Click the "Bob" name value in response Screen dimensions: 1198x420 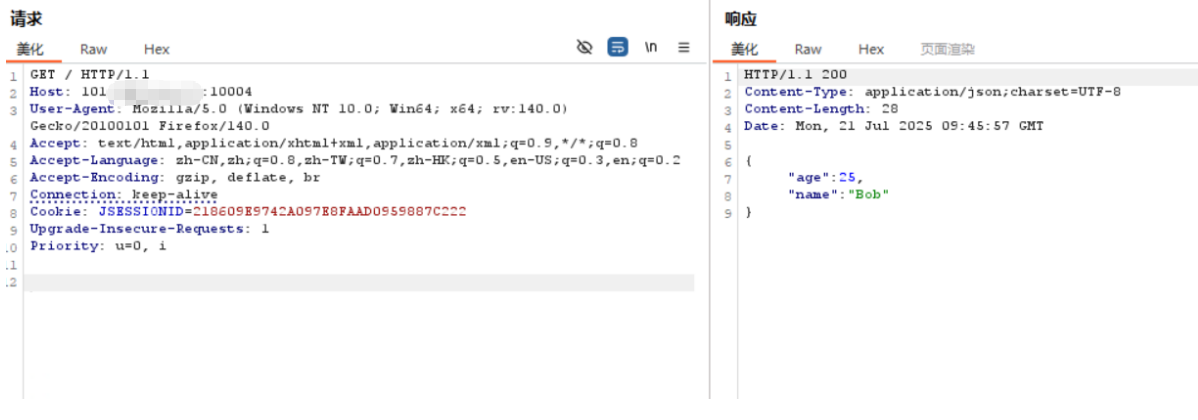868,194
